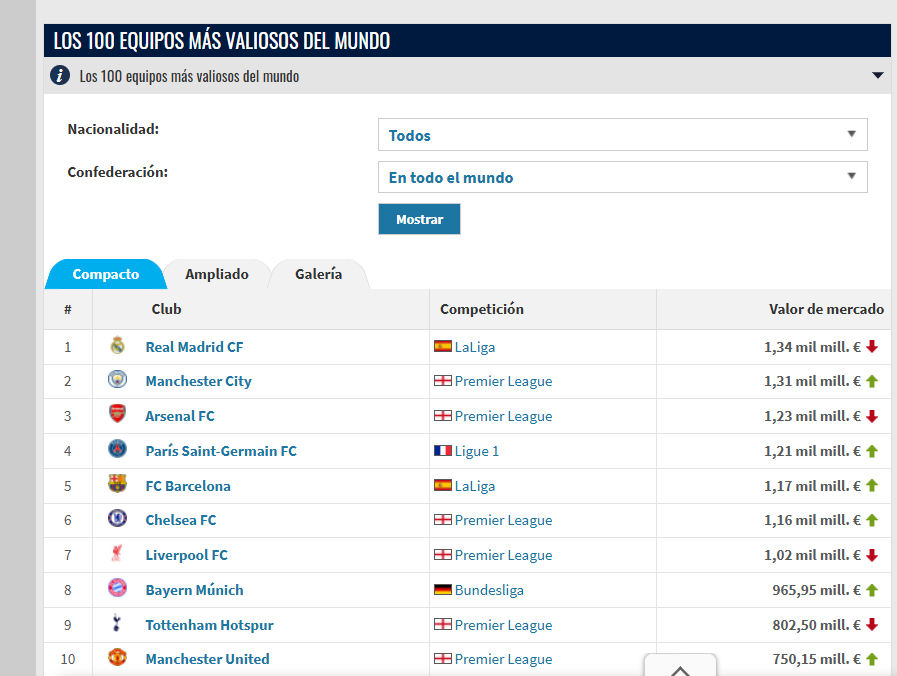The height and width of the screenshot is (676, 897).
Task: Click the green up arrow in Manchester City's row
Action: [x=872, y=381]
